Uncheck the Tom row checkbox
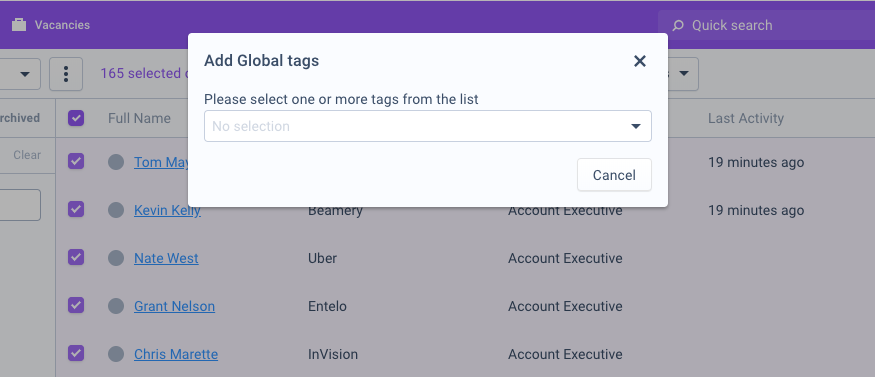Screen dimensions: 875x377 (76, 162)
